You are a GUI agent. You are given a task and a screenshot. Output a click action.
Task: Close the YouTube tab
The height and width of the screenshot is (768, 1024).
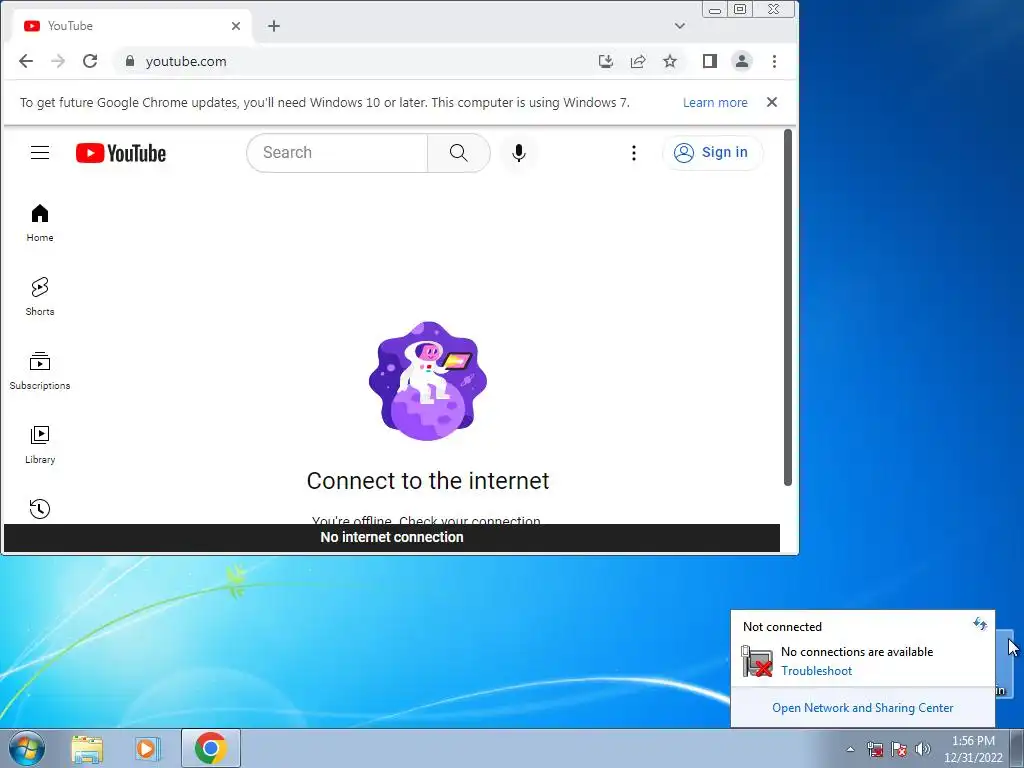click(236, 26)
